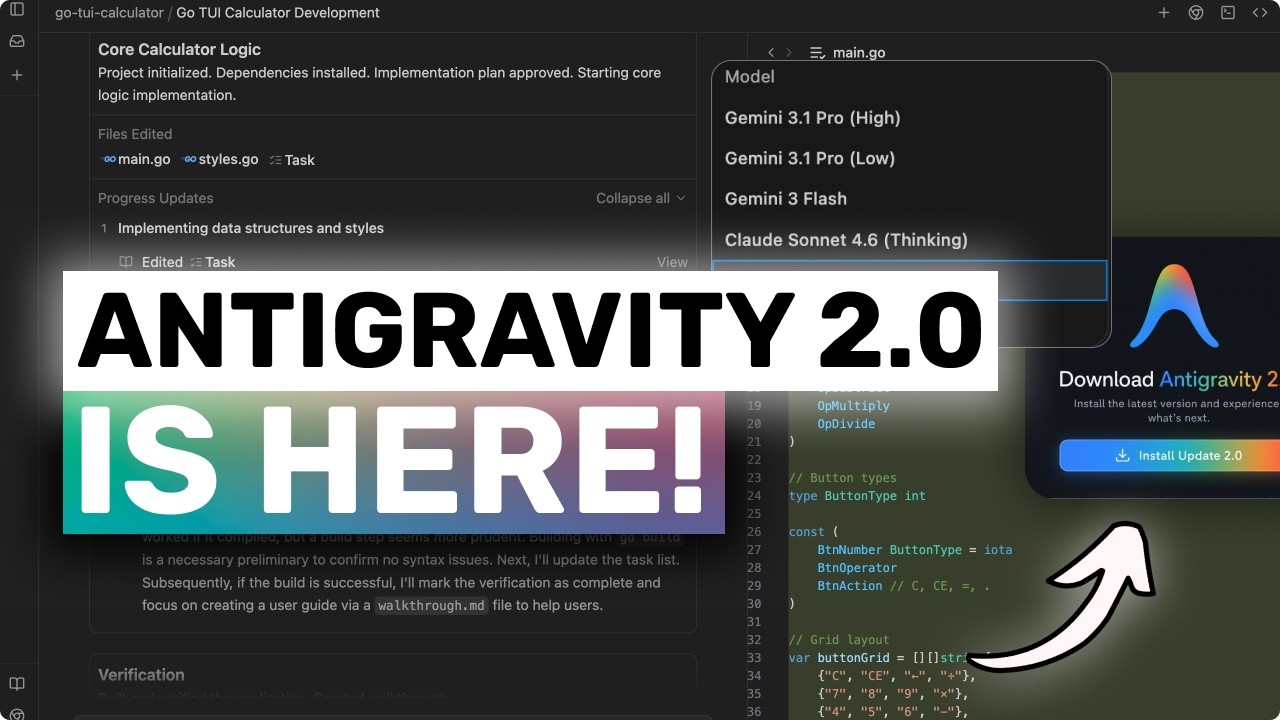Open main.go from Files Edited

pyautogui.click(x=136, y=160)
